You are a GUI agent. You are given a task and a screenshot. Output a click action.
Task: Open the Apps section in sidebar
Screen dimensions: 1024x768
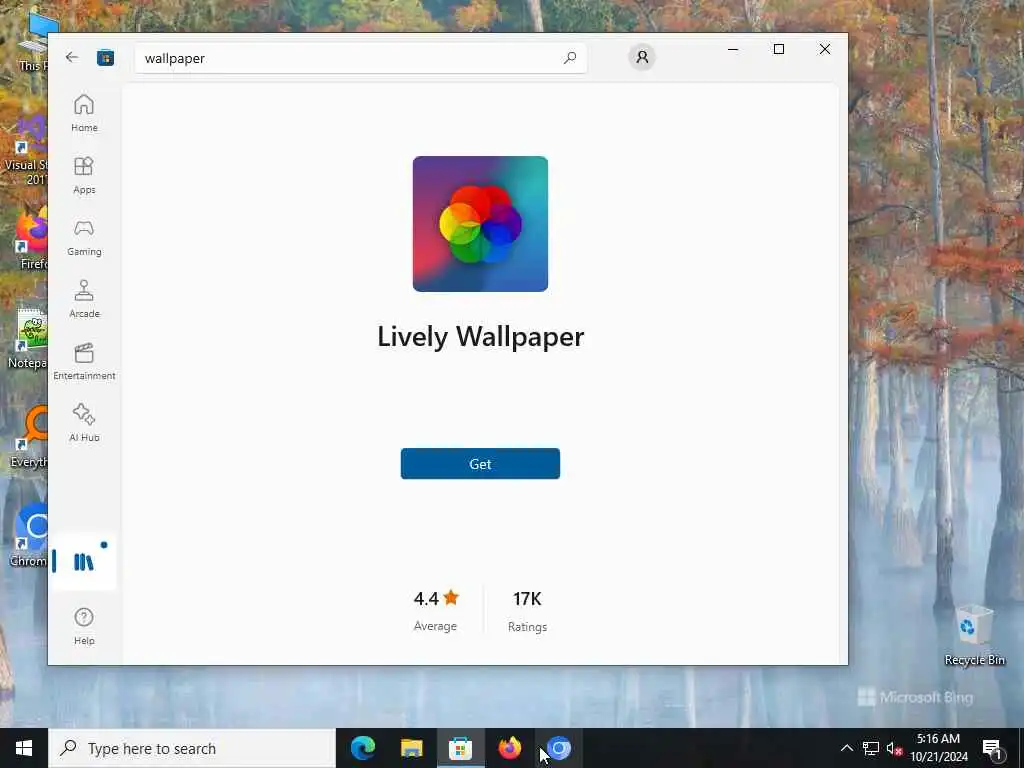pyautogui.click(x=84, y=175)
